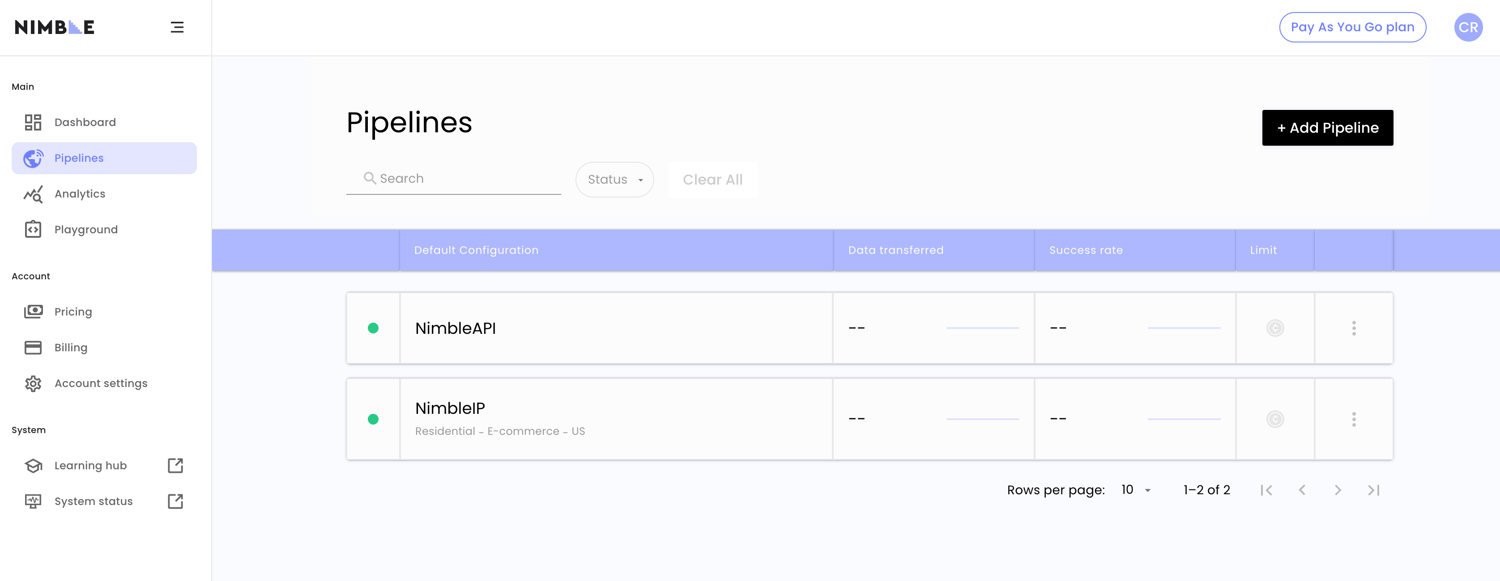
Task: Open the Status filter dropdown
Action: pos(615,180)
